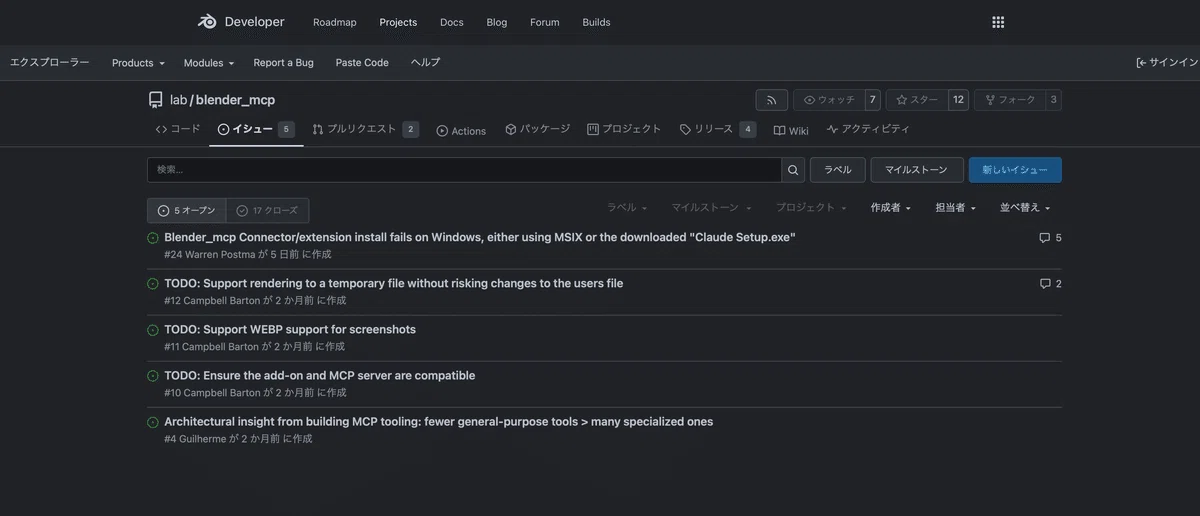Show the 17 クローズ issues
This screenshot has width=1200, height=516.
267,211
